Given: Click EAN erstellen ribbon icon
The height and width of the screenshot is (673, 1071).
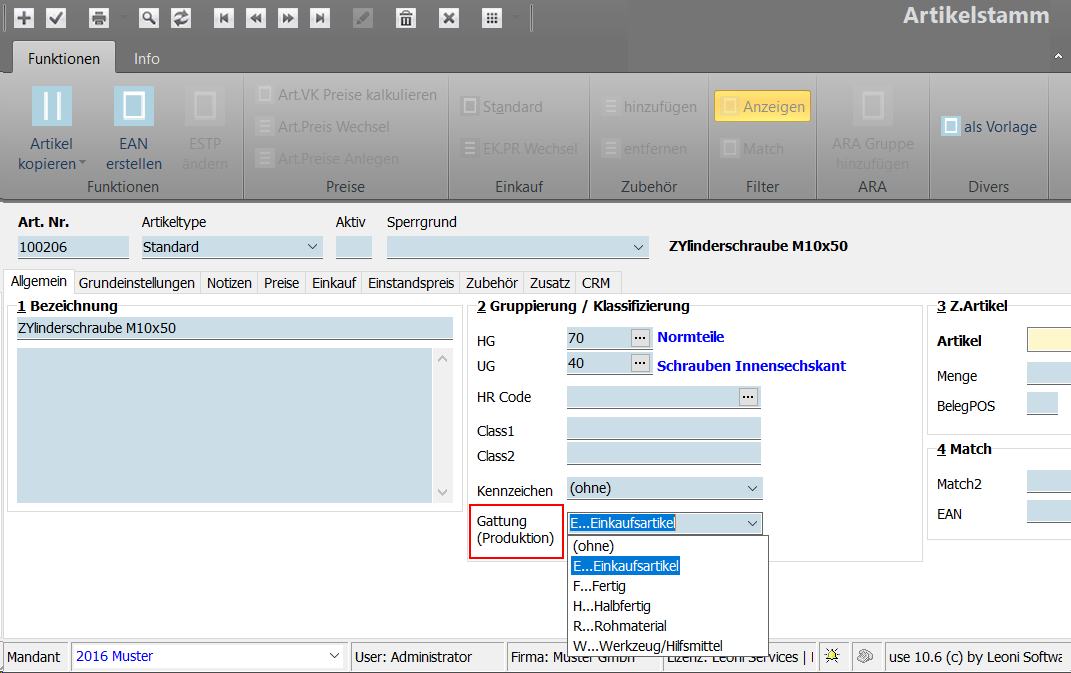Looking at the screenshot, I should tap(133, 106).
